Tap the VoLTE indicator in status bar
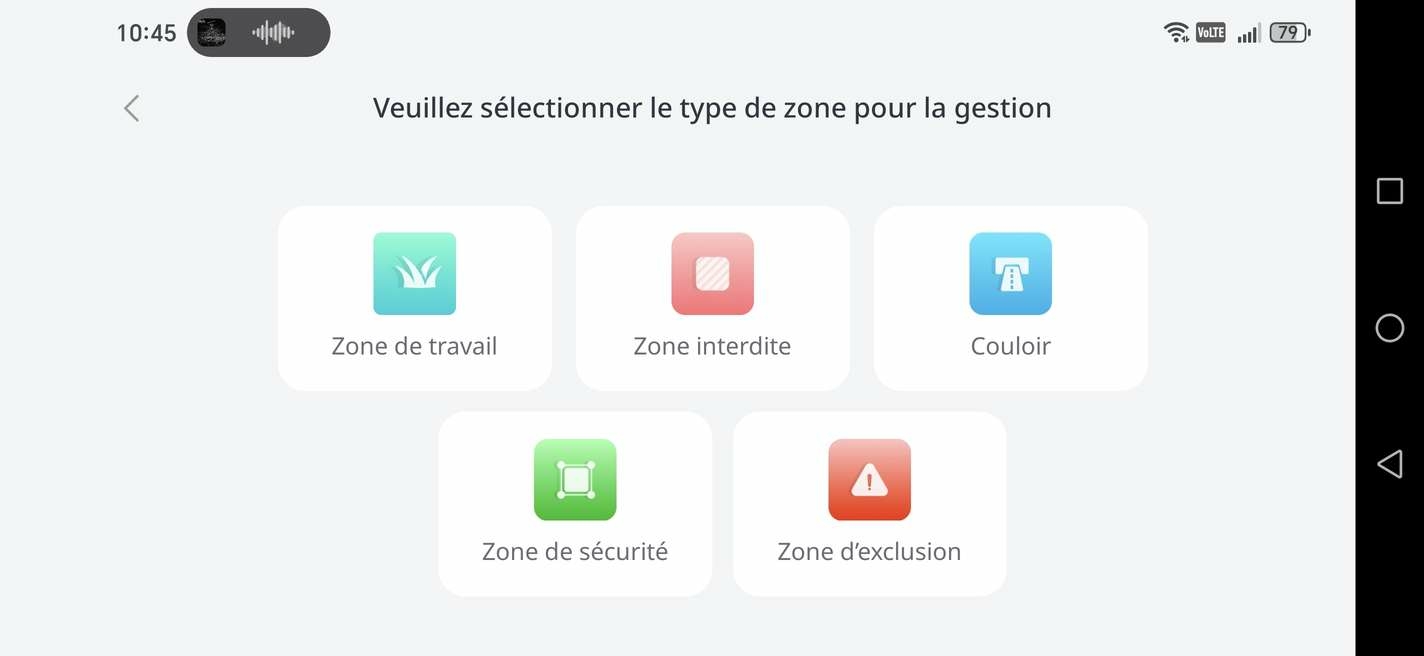1424x656 pixels. point(1210,33)
